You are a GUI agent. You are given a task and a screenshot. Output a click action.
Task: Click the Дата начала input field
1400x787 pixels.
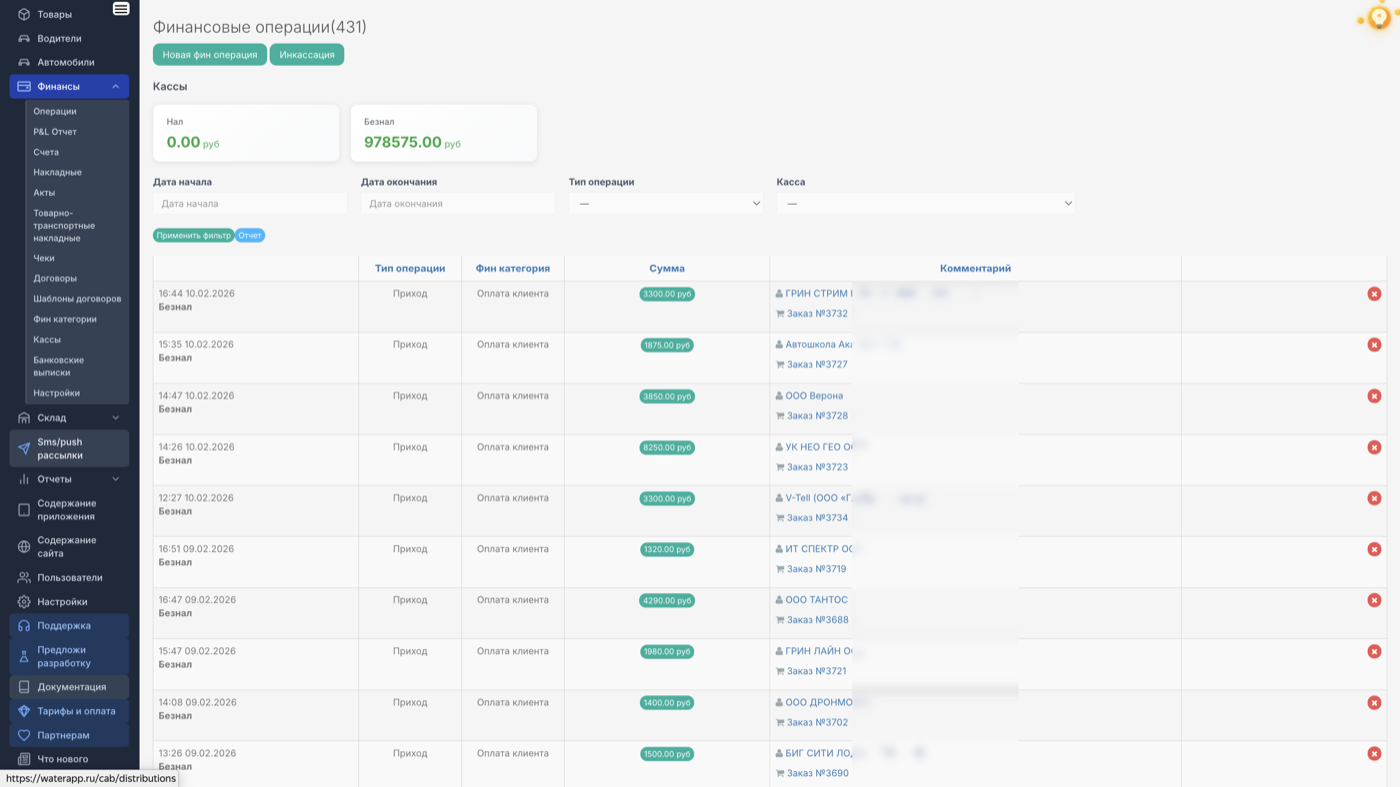[x=250, y=204]
